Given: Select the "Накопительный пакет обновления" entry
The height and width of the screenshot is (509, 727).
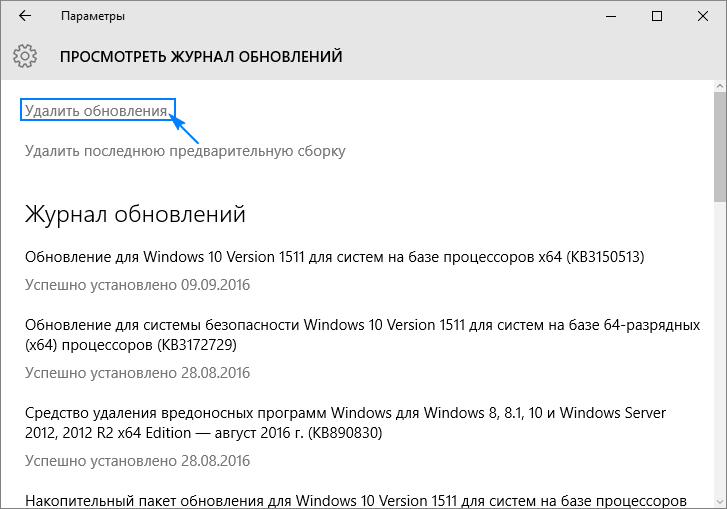Looking at the screenshot, I should [355, 499].
